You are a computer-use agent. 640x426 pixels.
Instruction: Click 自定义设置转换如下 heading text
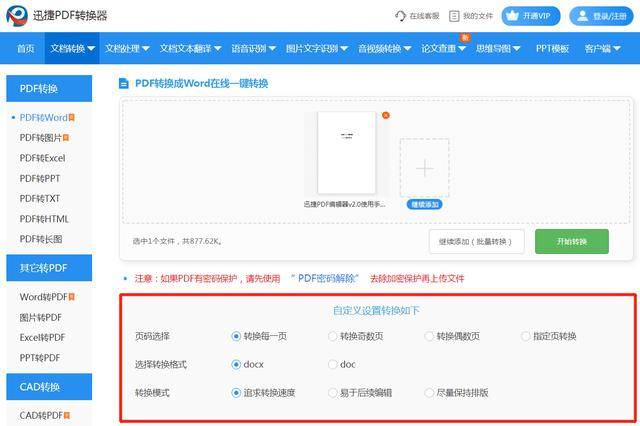(376, 311)
